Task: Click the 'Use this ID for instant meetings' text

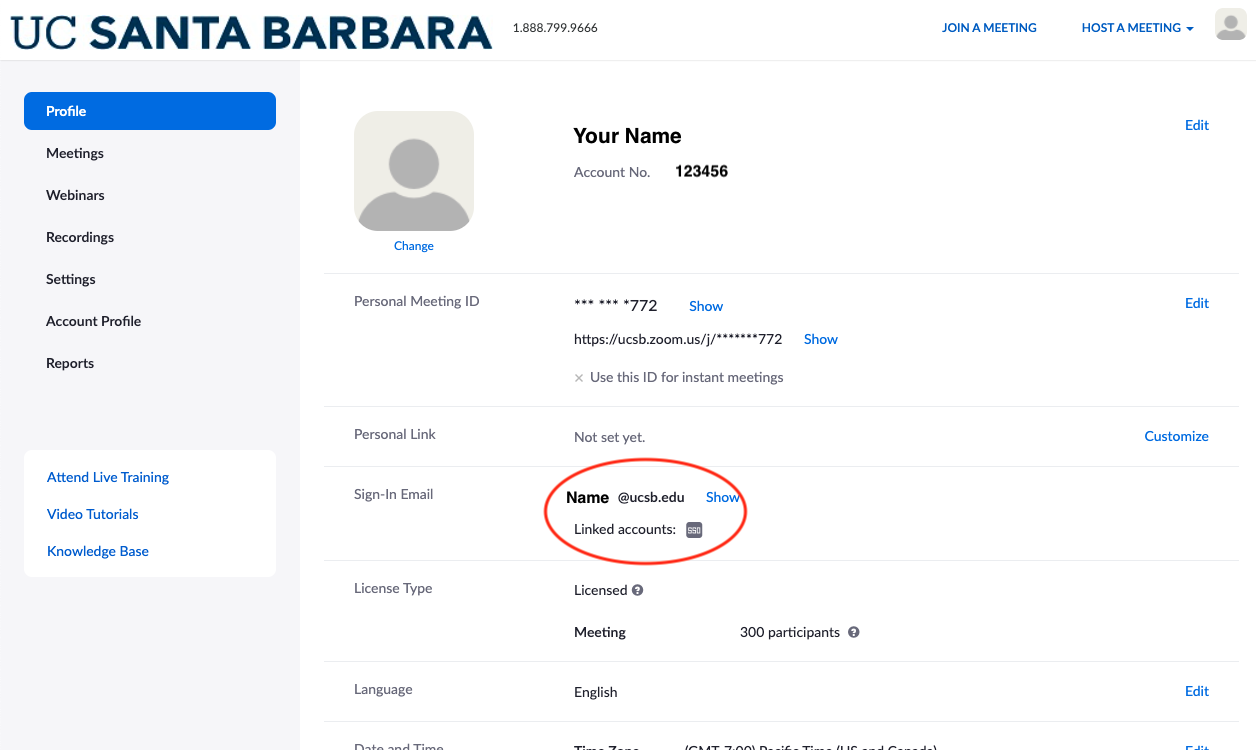Action: pyautogui.click(x=687, y=377)
